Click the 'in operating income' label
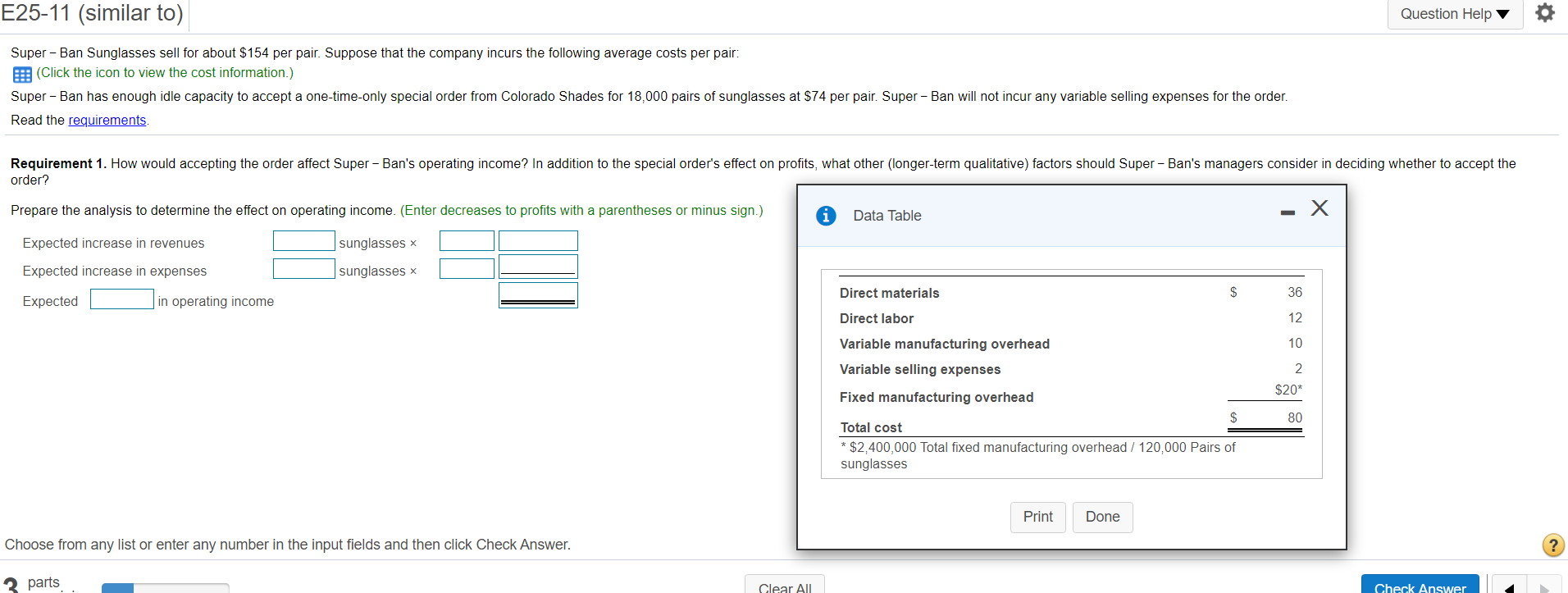This screenshot has height=593, width=1568. 216,302
